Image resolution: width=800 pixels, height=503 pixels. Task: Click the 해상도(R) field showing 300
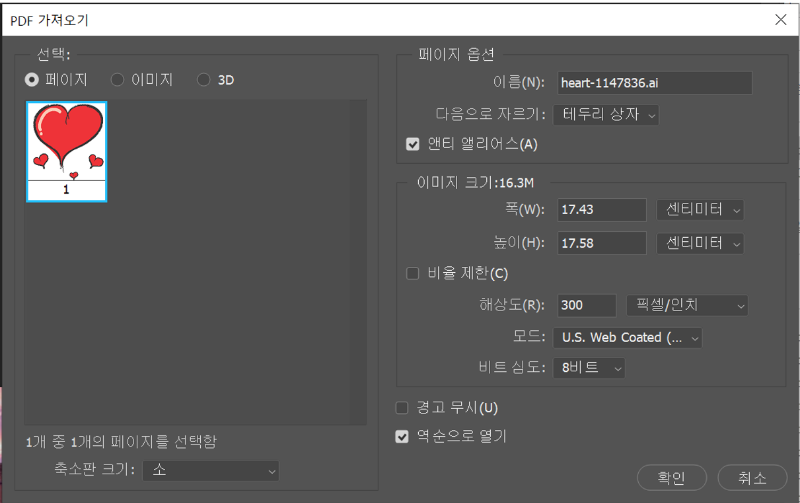(x=587, y=305)
